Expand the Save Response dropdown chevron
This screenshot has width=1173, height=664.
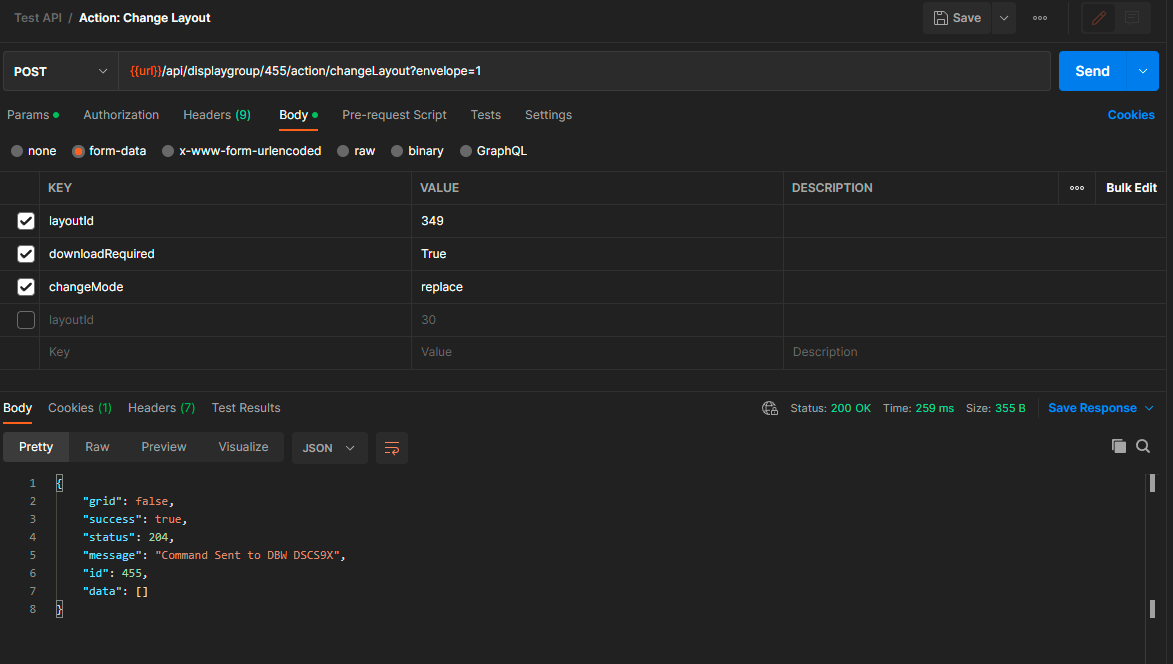click(1149, 408)
